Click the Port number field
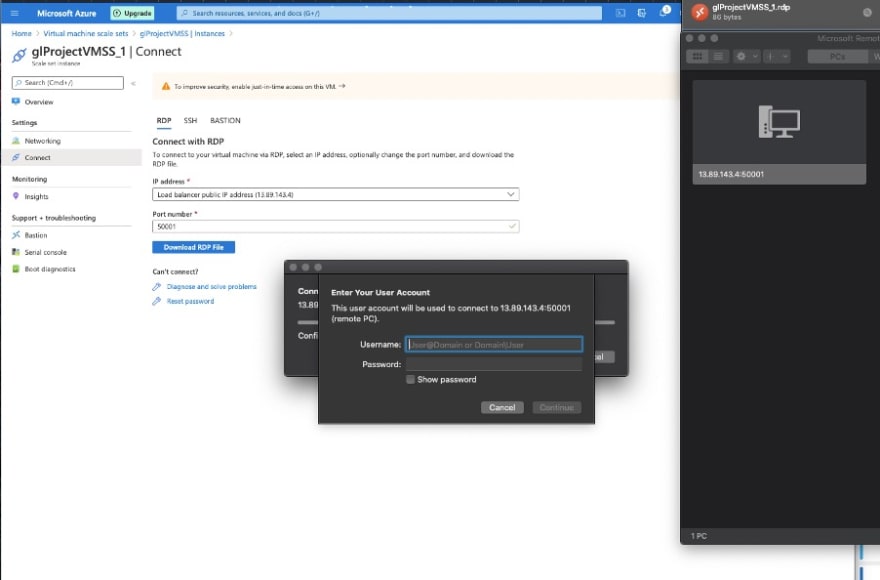Screen dimensions: 880x580 click(336, 226)
